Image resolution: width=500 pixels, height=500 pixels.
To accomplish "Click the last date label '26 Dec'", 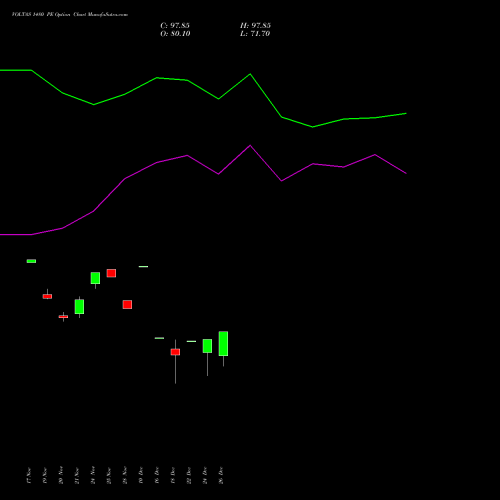I will coord(221,475).
